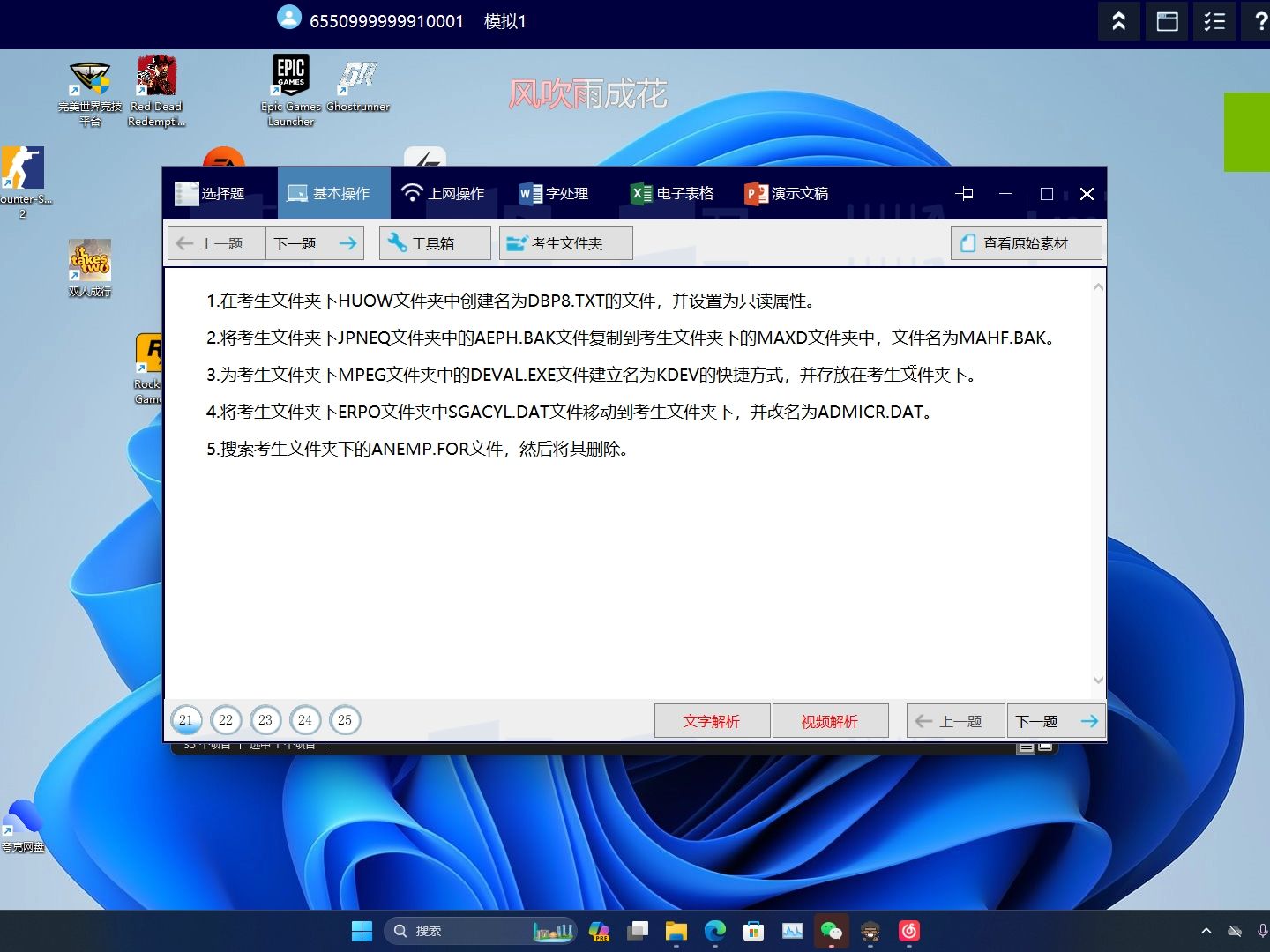Viewport: 1270px width, 952px height.
Task: Switch to the 字处理 tab
Action: (x=554, y=193)
